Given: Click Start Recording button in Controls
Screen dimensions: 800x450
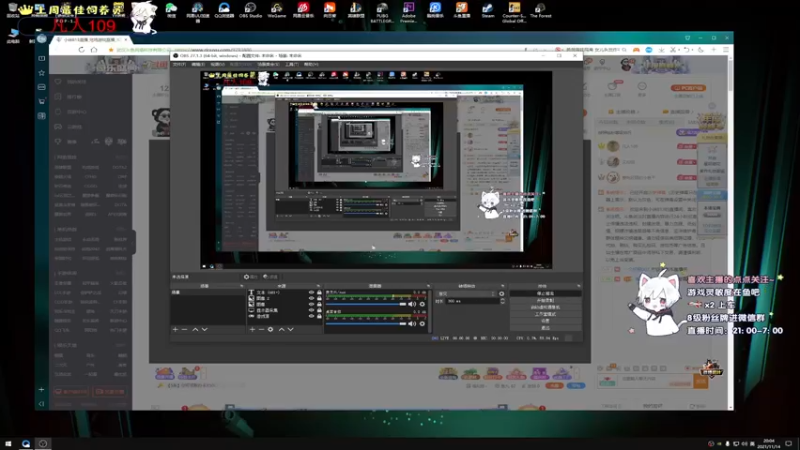Looking at the screenshot, I should pyautogui.click(x=545, y=301).
